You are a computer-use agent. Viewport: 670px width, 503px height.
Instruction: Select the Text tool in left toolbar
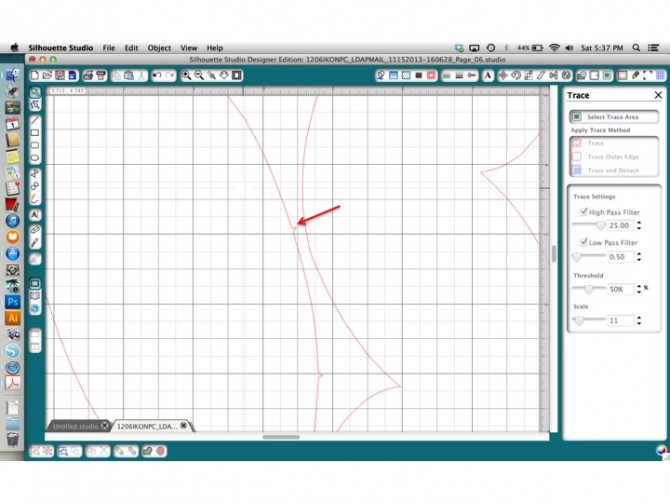(35, 215)
